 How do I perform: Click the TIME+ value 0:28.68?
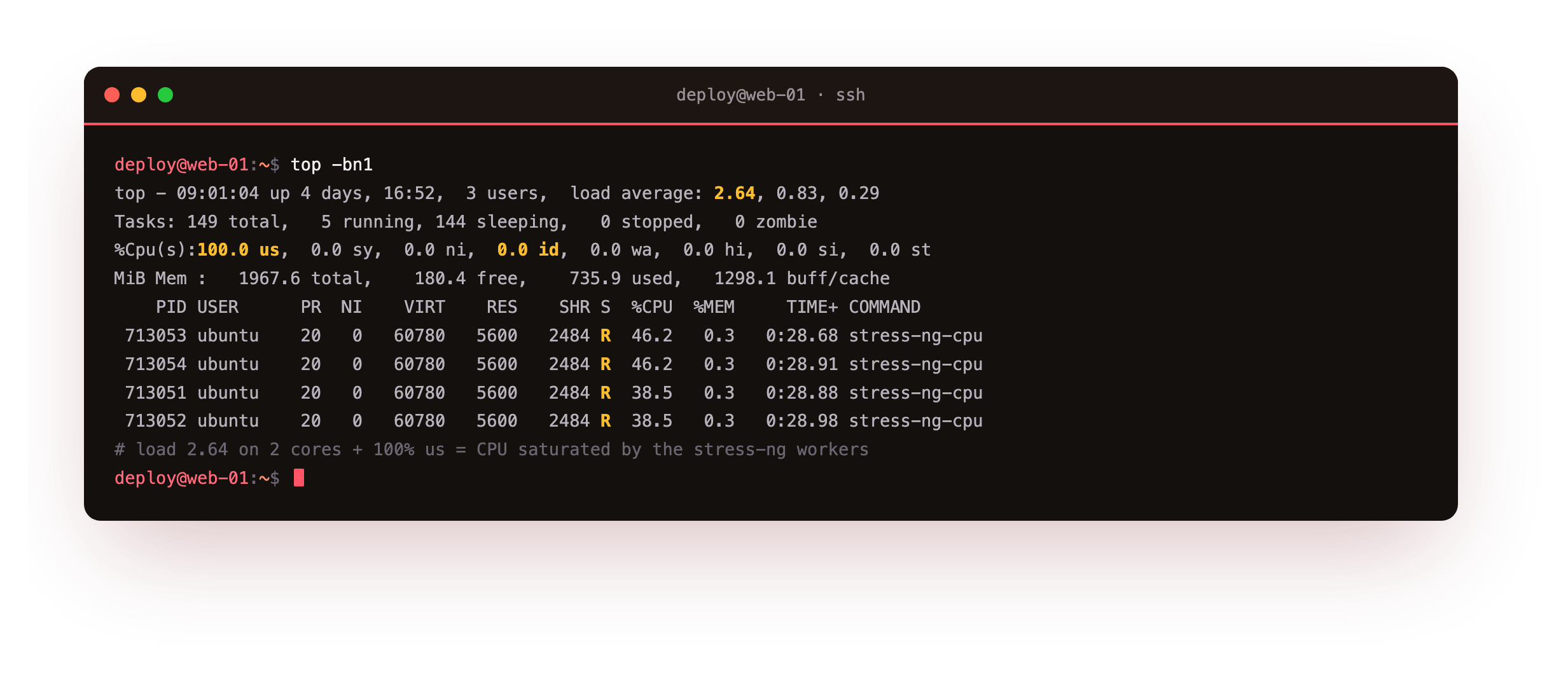point(801,336)
